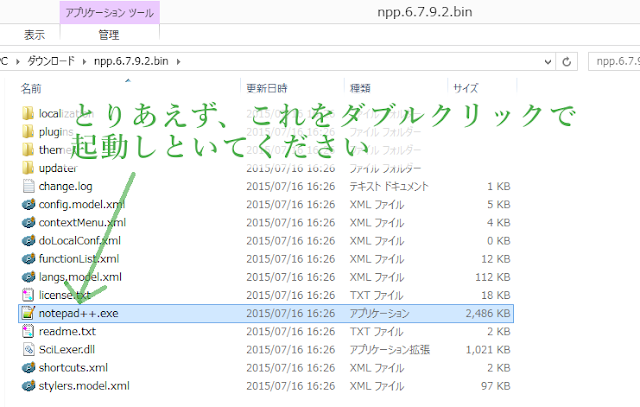This screenshot has width=640, height=407.
Task: Click the readme.txt file icon
Action: click(28, 331)
